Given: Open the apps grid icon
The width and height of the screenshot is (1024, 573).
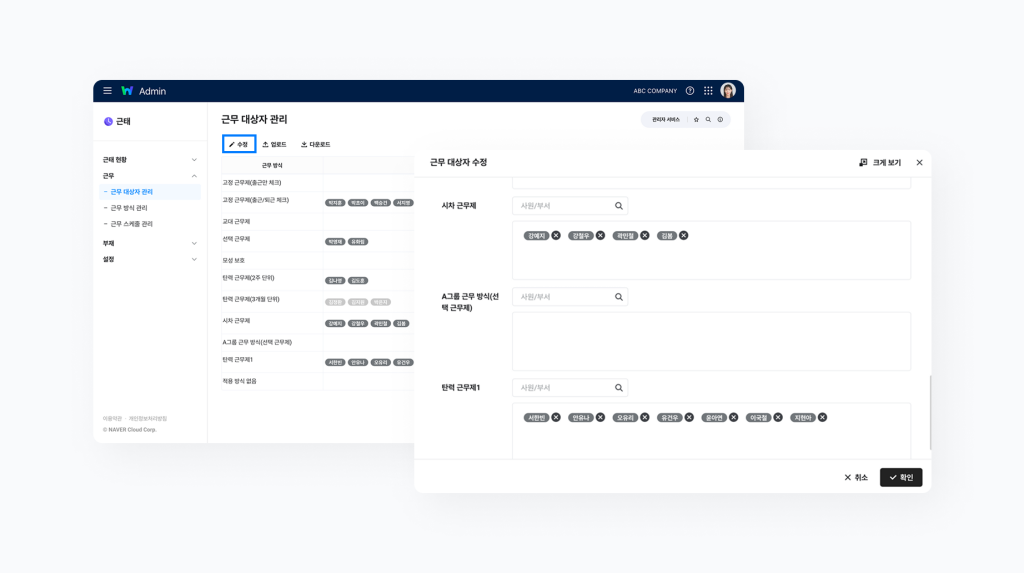Looking at the screenshot, I should (708, 91).
